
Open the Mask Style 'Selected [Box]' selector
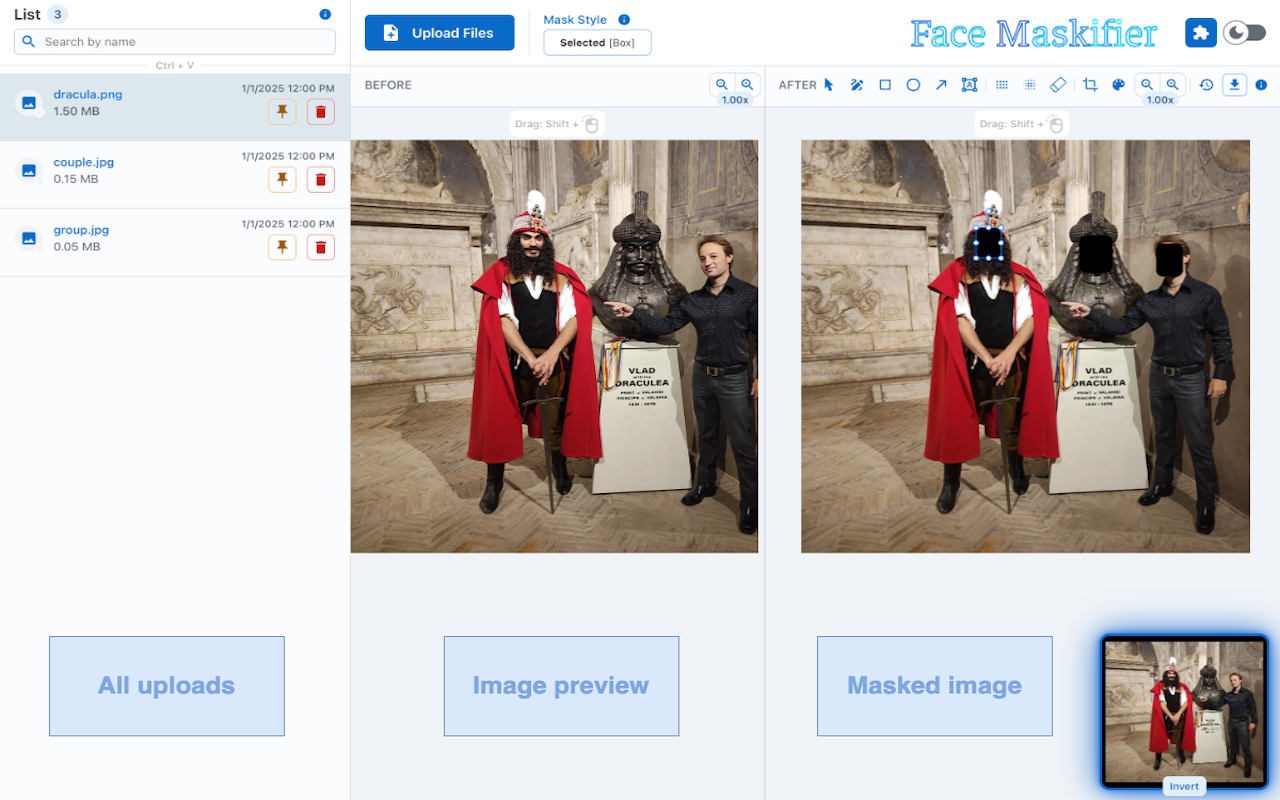597,42
